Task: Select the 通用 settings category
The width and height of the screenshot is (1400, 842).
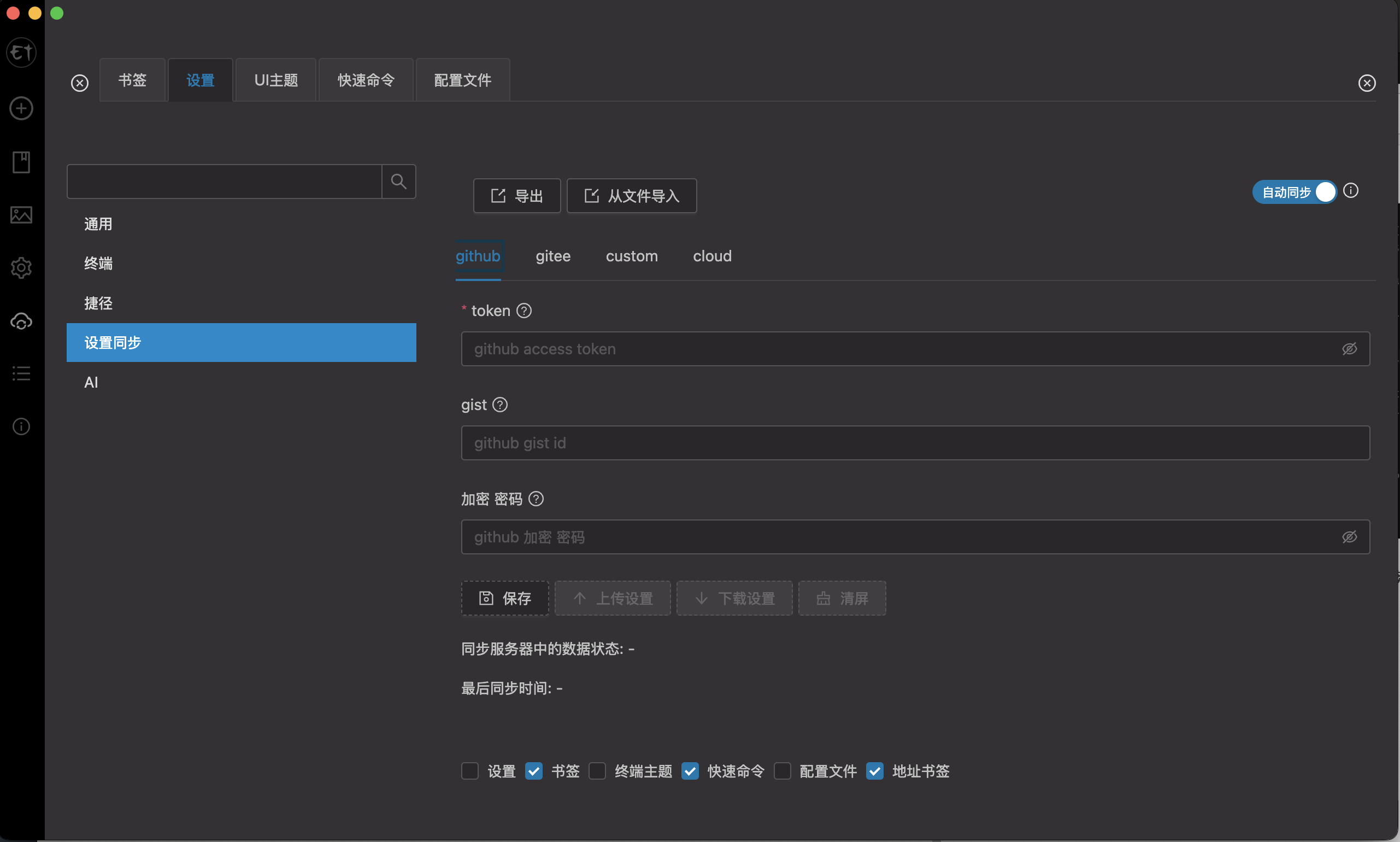Action: point(97,224)
